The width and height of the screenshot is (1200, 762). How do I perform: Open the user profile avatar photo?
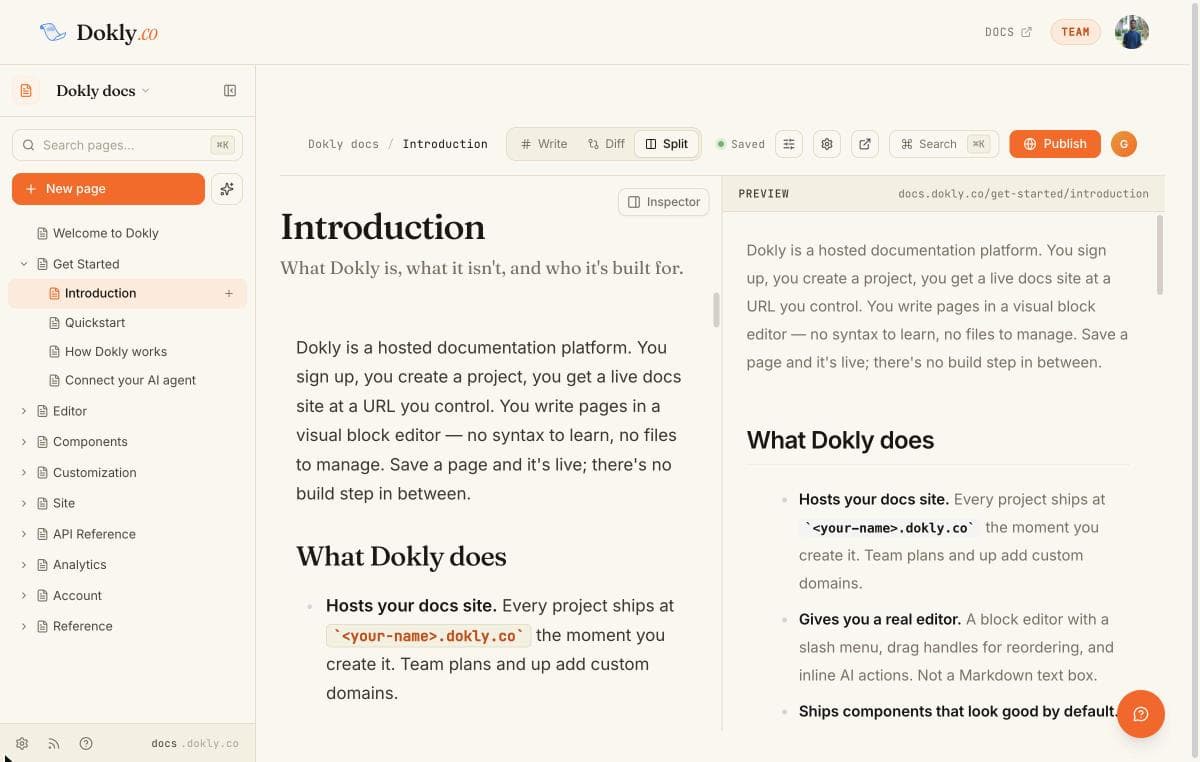[x=1131, y=32]
